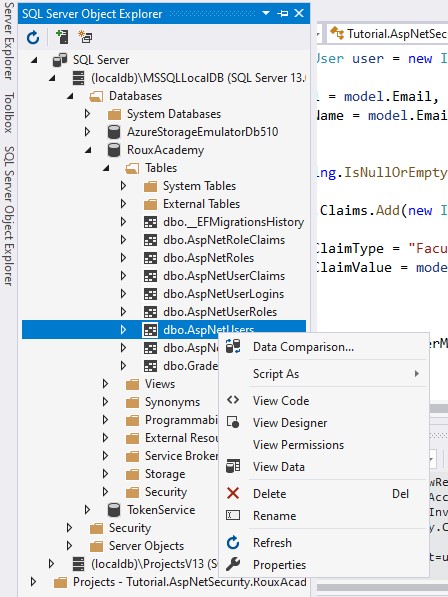Click the dbo.AspNetUserRoles table icon
The image size is (448, 597).
150,312
